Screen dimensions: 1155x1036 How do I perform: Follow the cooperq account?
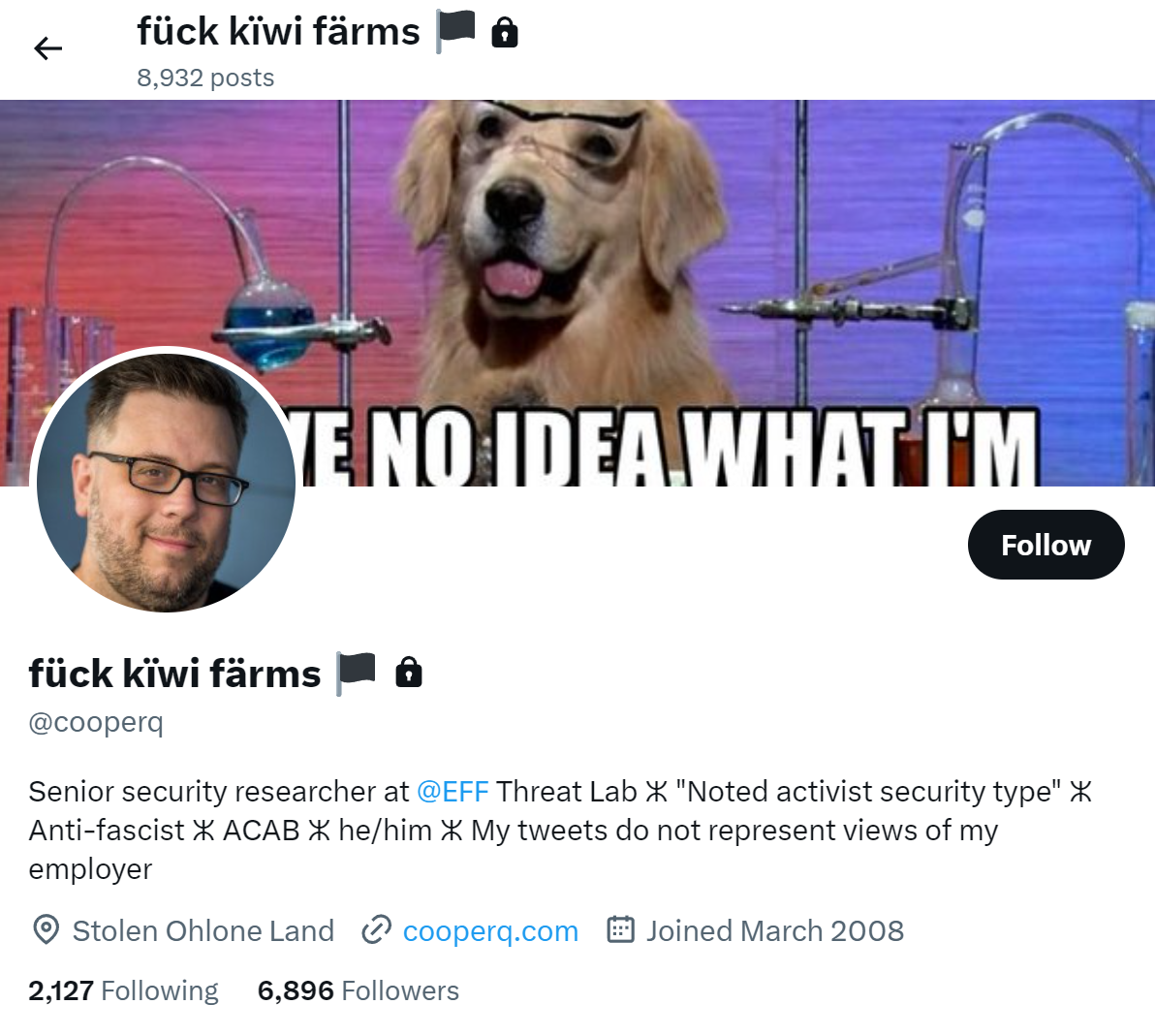coord(1046,545)
